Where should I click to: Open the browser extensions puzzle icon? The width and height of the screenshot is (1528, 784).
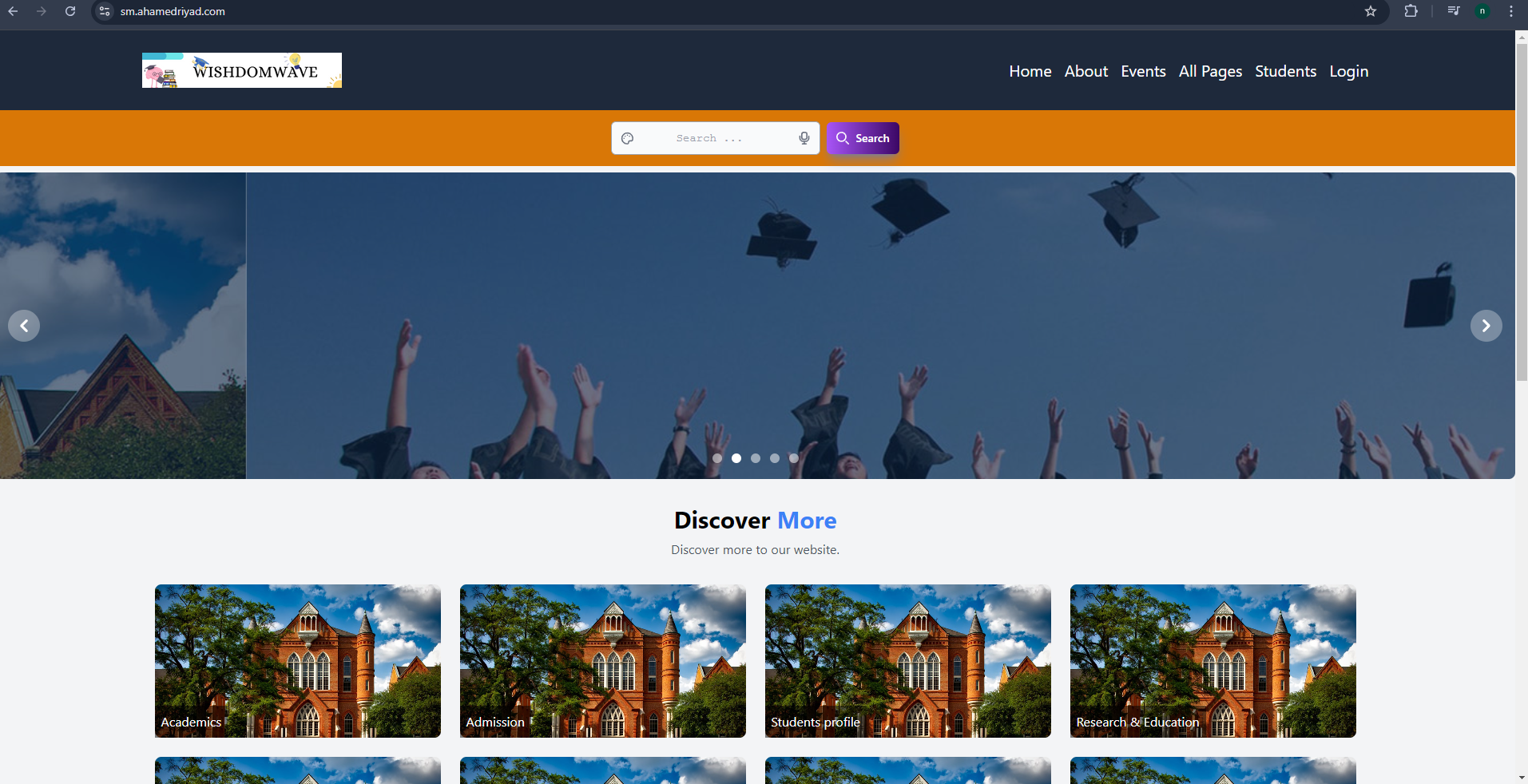[1411, 11]
